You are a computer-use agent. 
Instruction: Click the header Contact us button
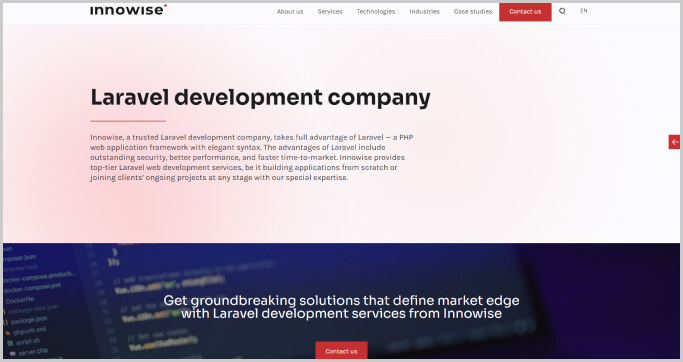click(525, 12)
